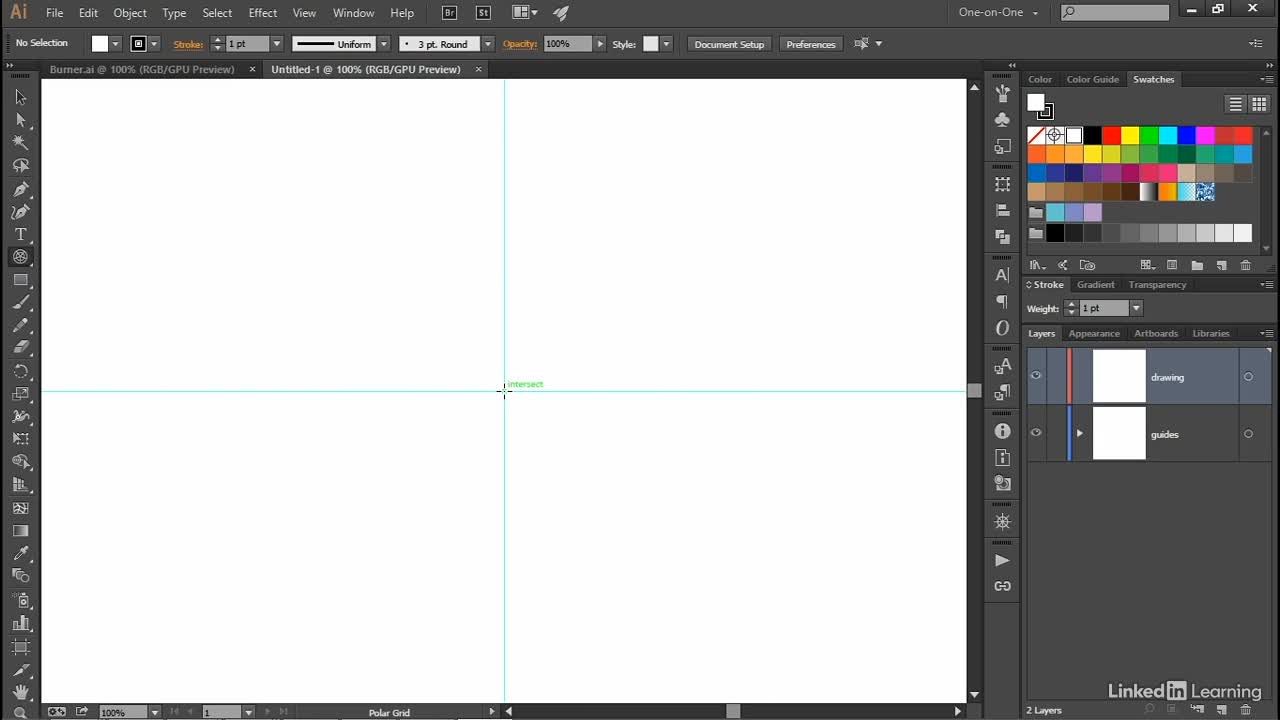Open the Align panel icon

tap(1002, 210)
